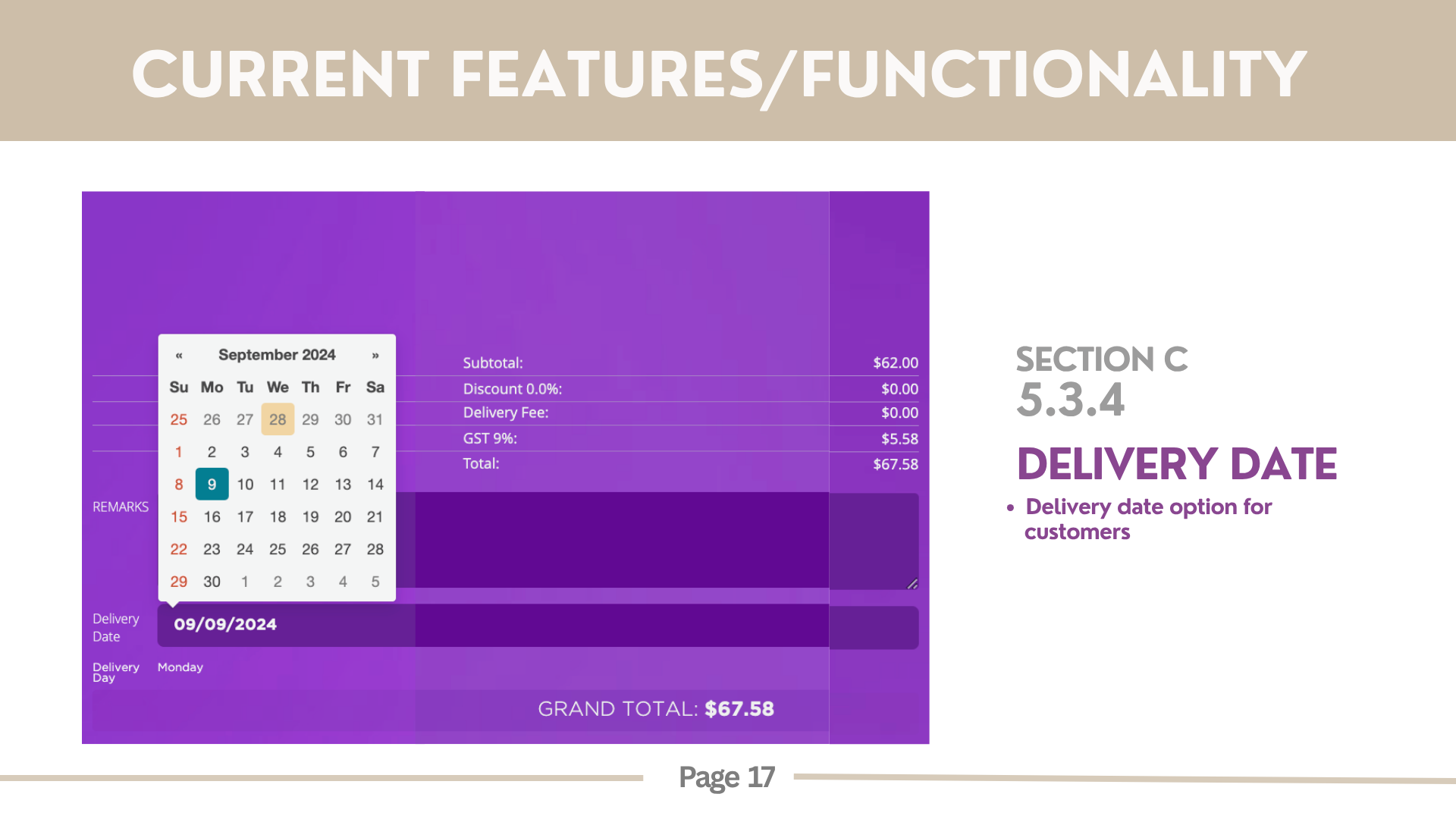Click the Monday delivery day text
The height and width of the screenshot is (819, 1456).
click(x=180, y=667)
